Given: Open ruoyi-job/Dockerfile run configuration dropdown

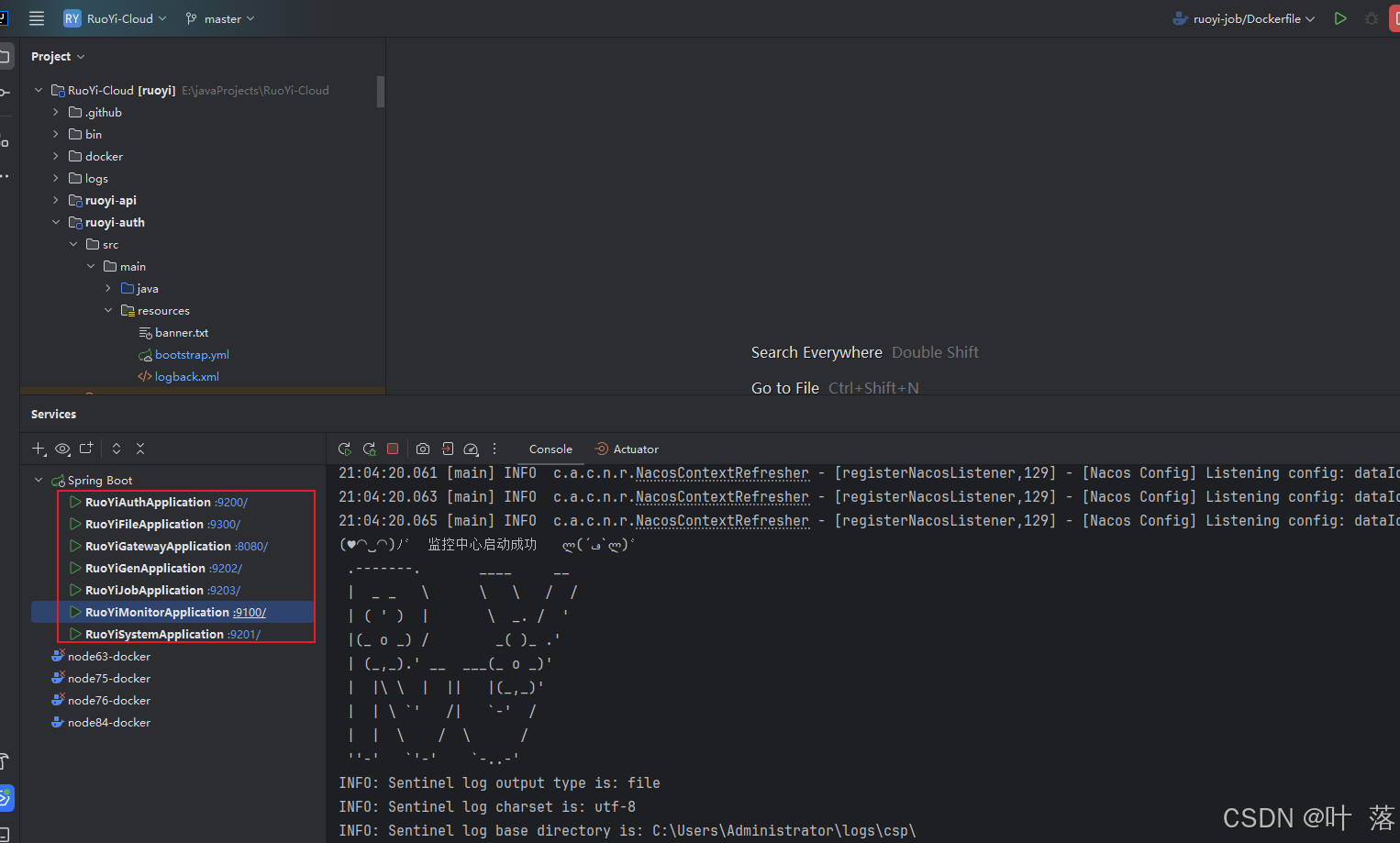Looking at the screenshot, I should click(x=1244, y=18).
